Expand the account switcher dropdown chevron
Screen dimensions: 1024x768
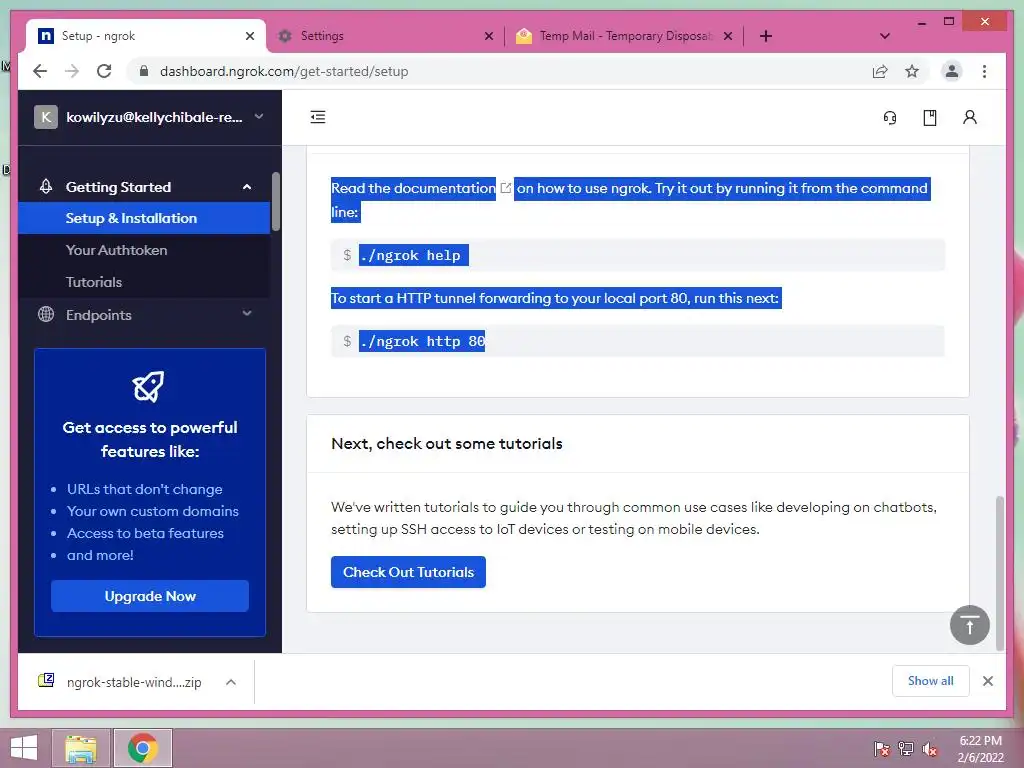click(x=259, y=117)
